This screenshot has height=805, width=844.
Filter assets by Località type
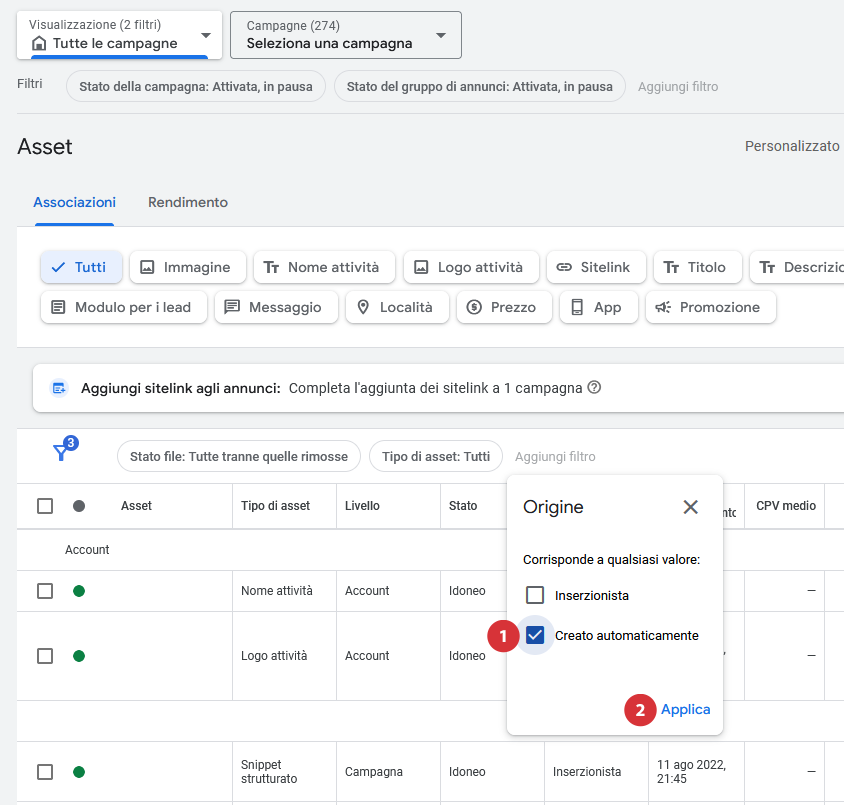(x=397, y=307)
